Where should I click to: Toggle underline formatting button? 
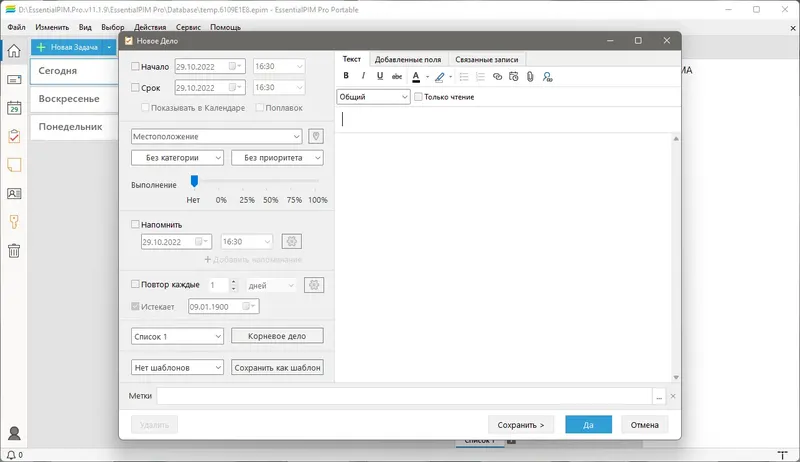click(380, 76)
